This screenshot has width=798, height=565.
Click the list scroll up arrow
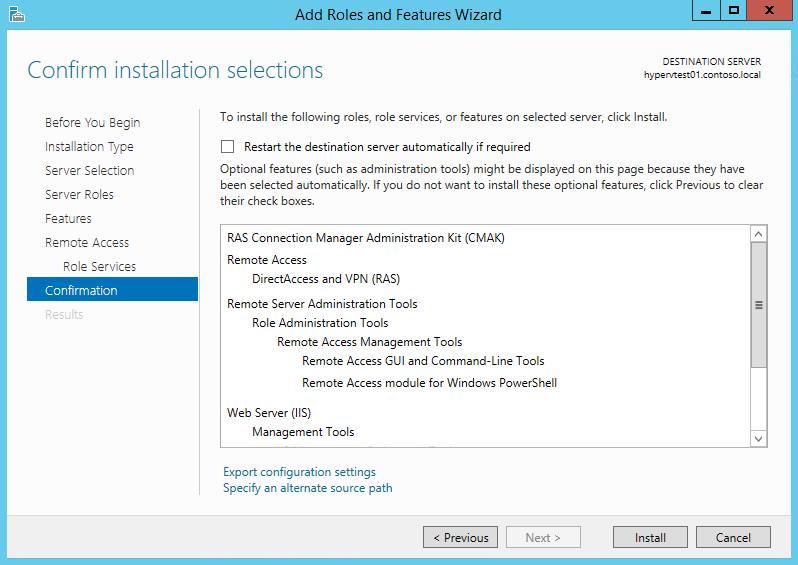click(x=758, y=234)
